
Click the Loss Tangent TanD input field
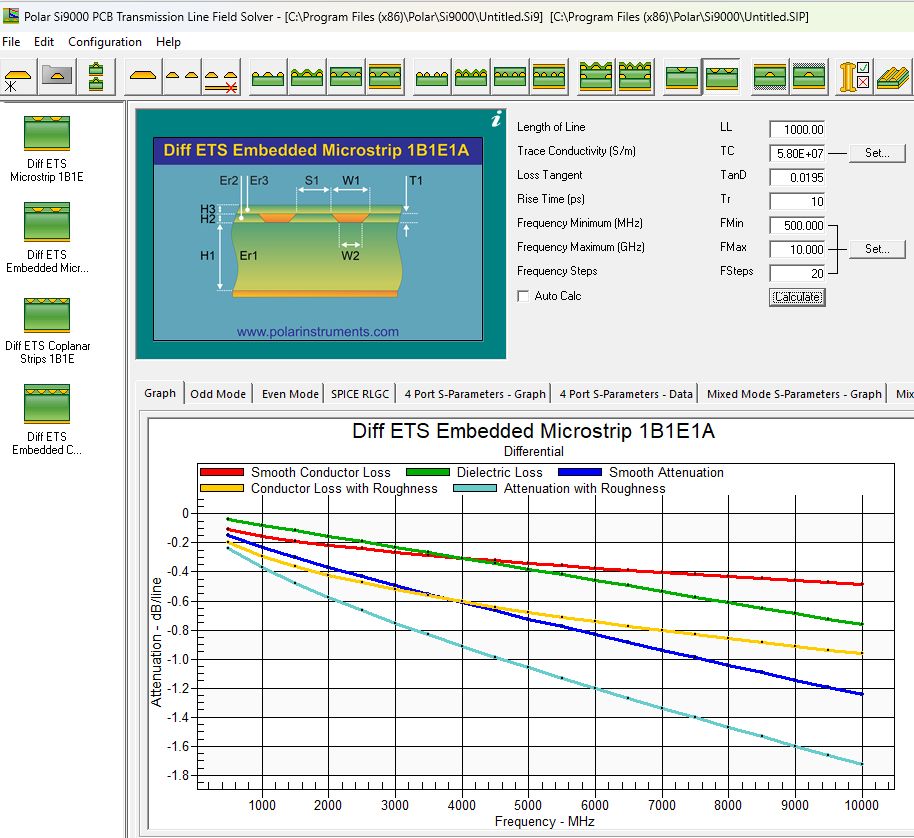point(797,177)
